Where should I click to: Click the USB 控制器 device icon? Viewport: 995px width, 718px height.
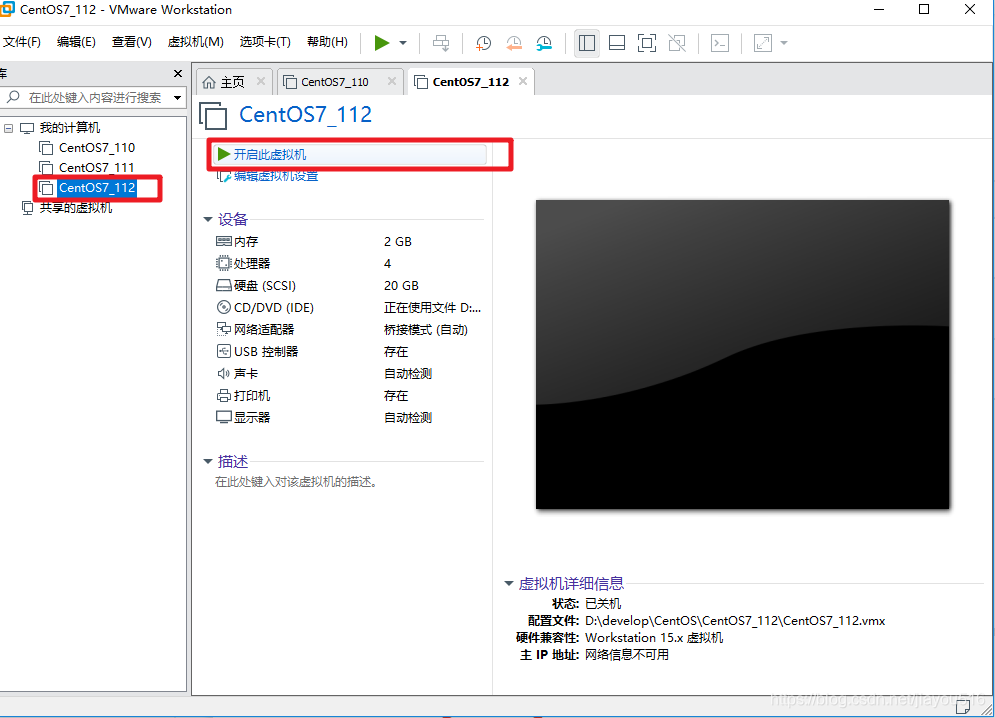tap(223, 351)
